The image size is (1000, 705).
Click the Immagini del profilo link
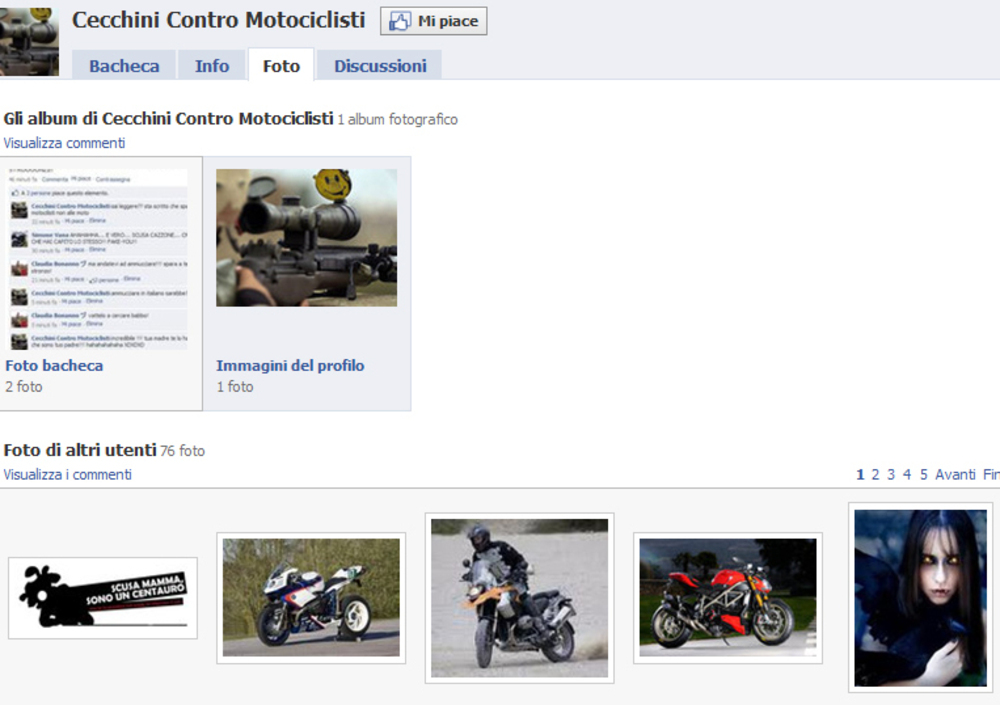point(290,366)
